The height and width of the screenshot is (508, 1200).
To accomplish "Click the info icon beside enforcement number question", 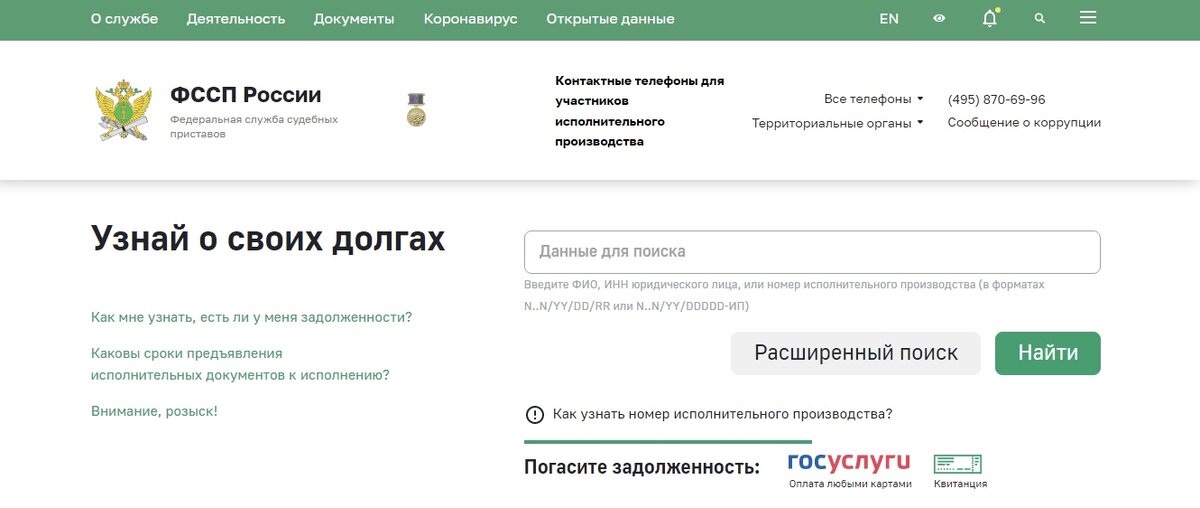I will coord(535,414).
